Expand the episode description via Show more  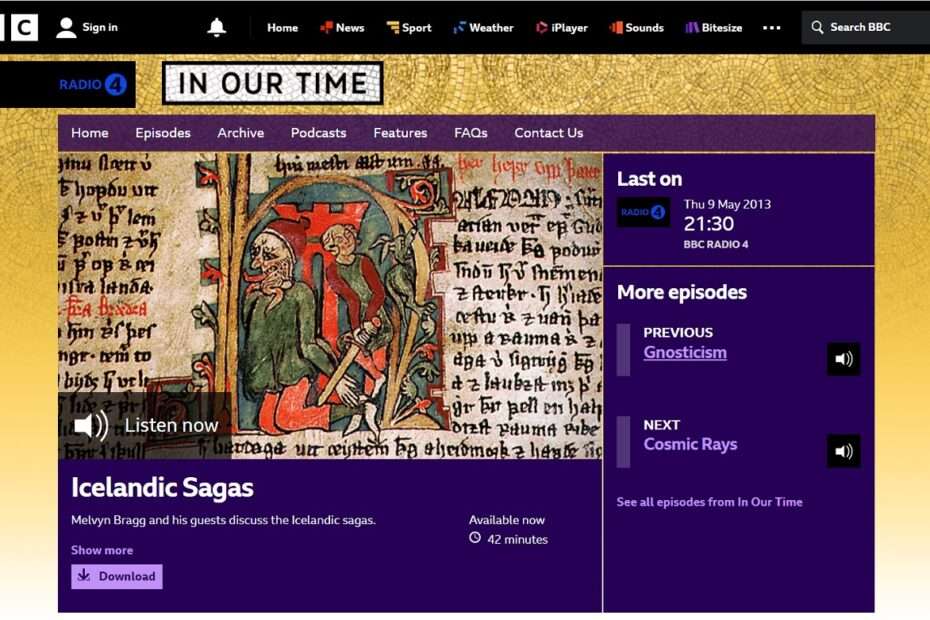point(101,550)
